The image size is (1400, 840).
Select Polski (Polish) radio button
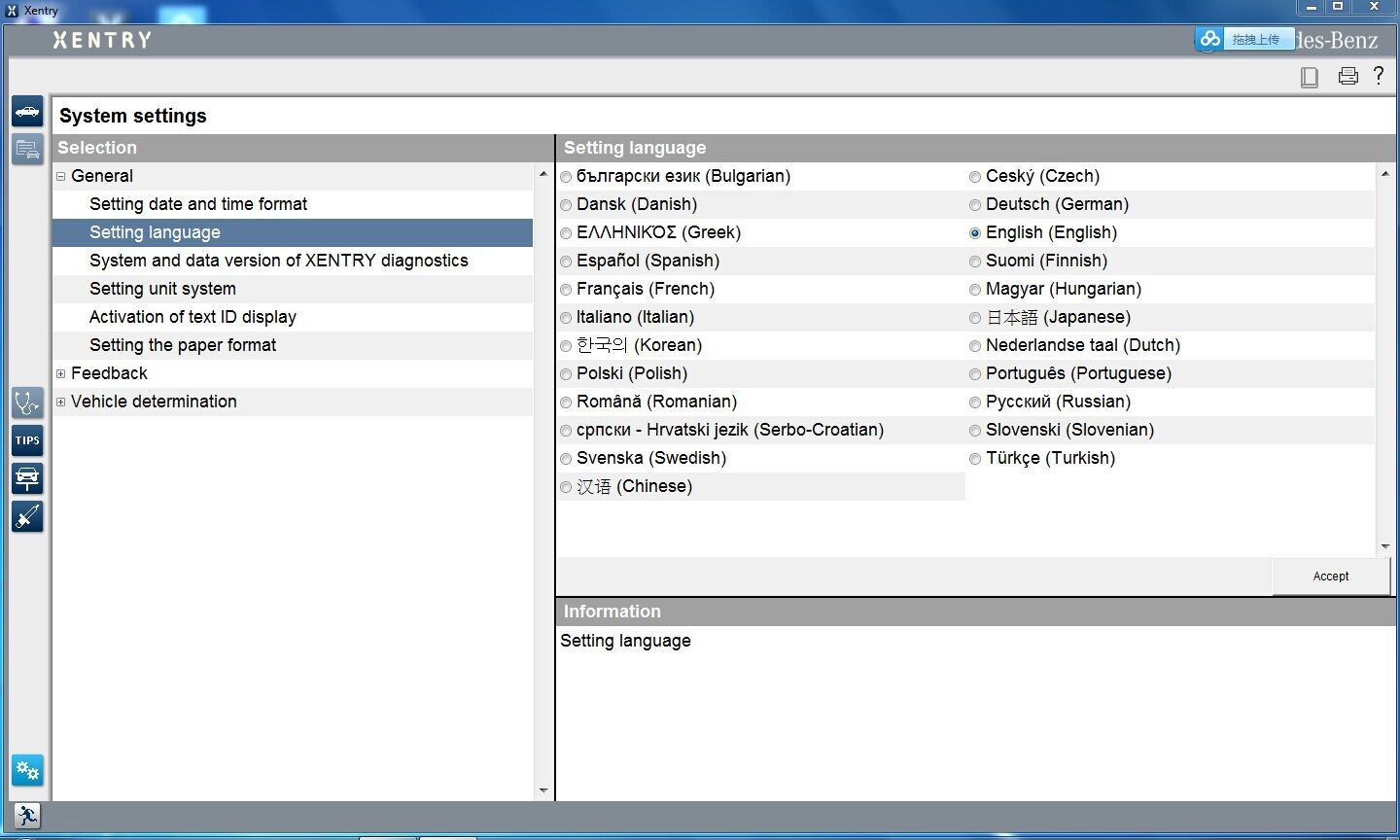pos(566,374)
